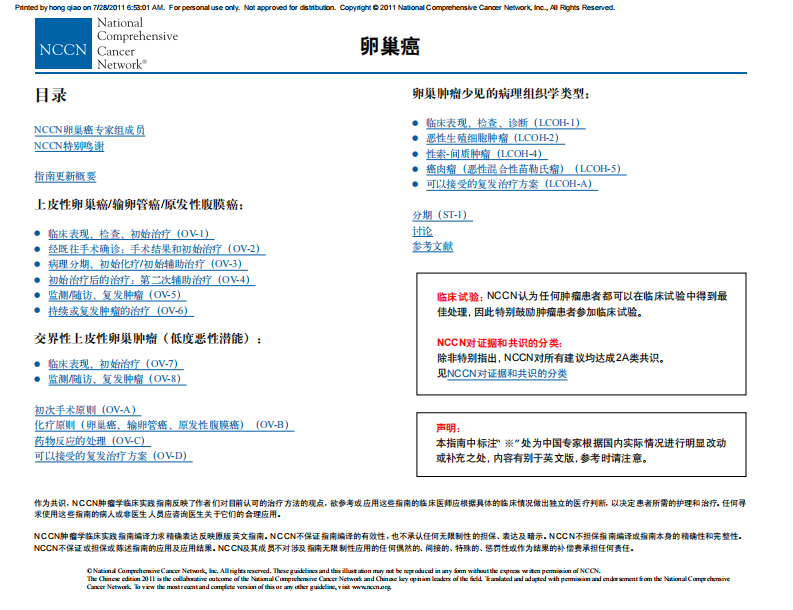Open 临床表现、检查、诊断 (LCOH-1) link
The width and height of the screenshot is (793, 610).
click(505, 123)
